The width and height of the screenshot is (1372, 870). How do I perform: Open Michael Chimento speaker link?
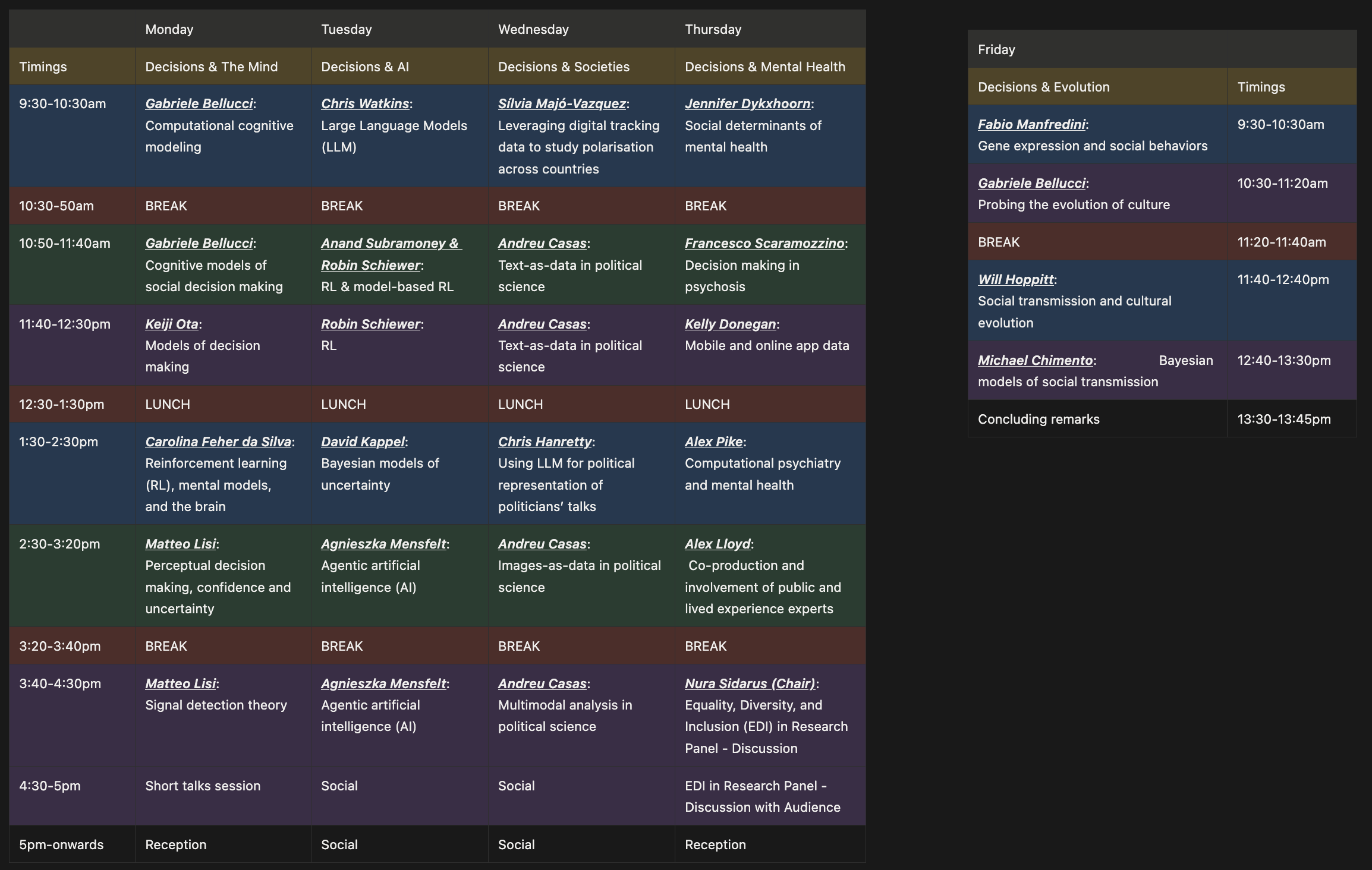click(x=1035, y=360)
